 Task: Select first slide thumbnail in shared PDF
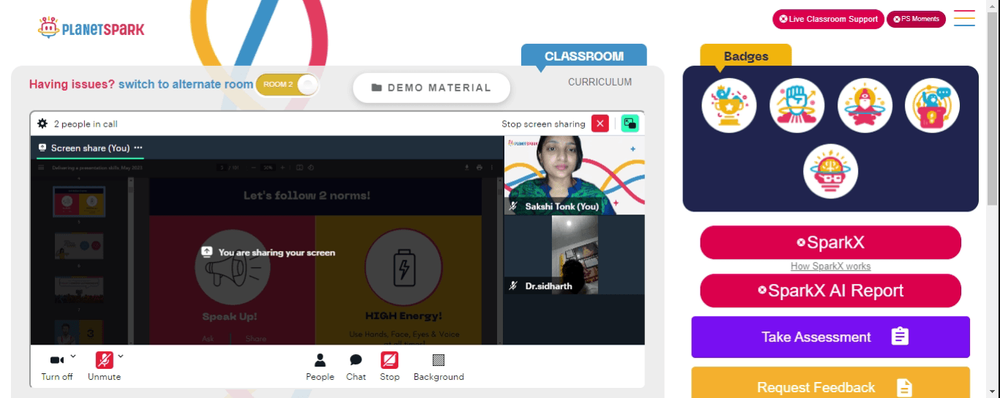pyautogui.click(x=79, y=202)
